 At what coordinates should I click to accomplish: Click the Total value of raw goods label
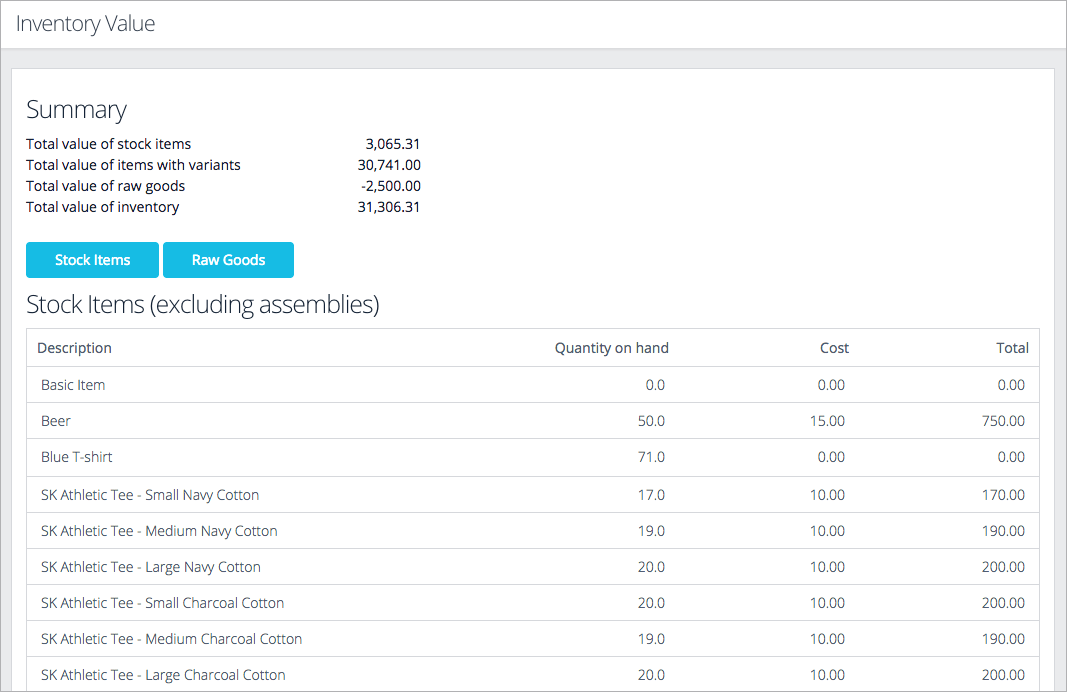[105, 186]
